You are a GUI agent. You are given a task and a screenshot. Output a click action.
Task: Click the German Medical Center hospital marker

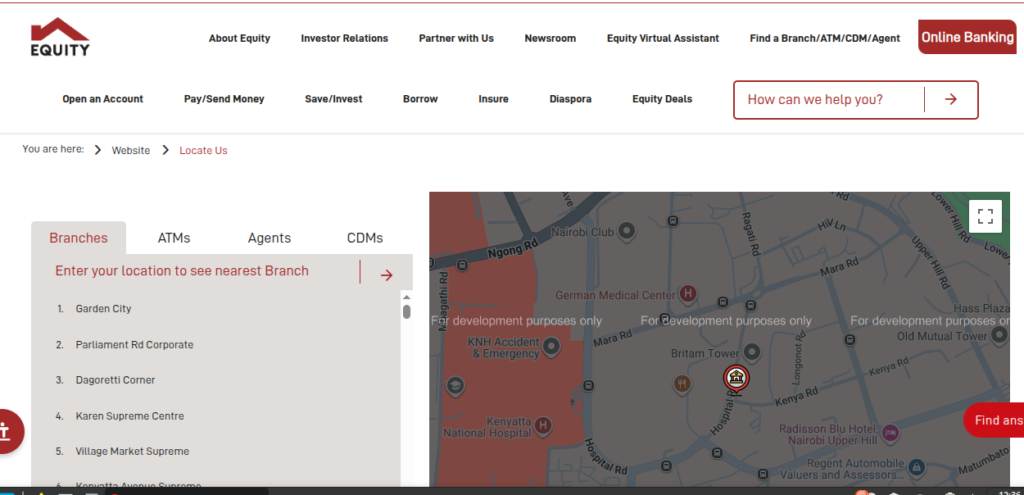(687, 294)
